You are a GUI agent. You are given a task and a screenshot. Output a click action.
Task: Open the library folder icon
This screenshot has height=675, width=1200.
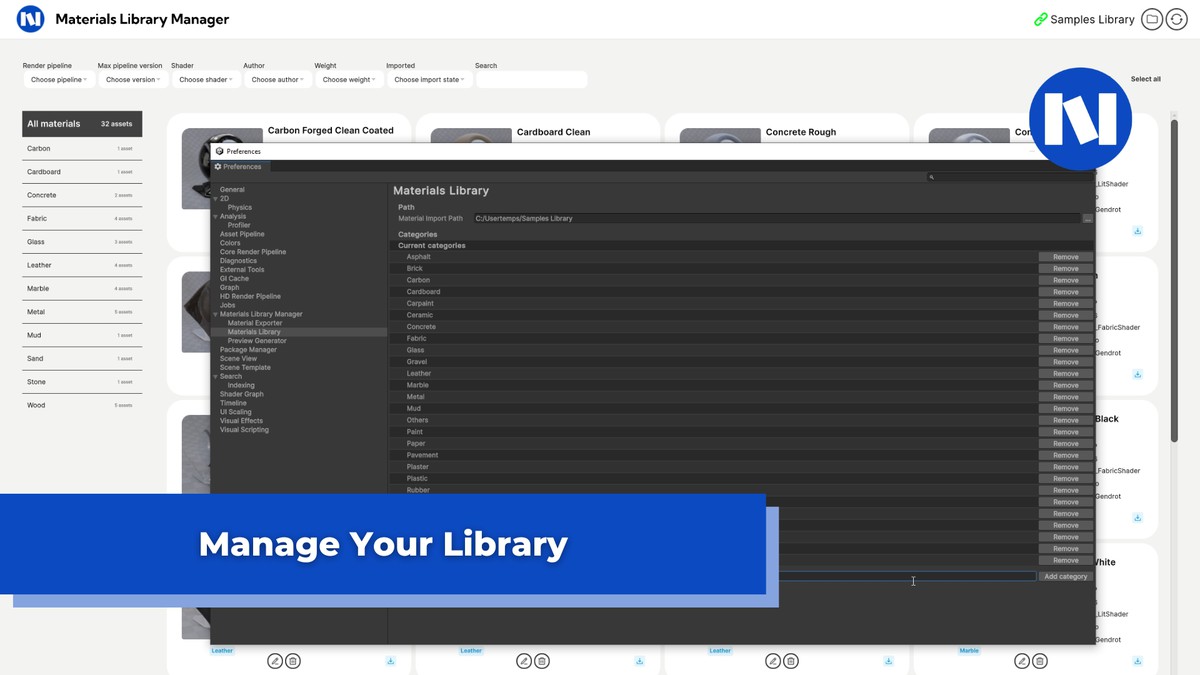point(1151,19)
